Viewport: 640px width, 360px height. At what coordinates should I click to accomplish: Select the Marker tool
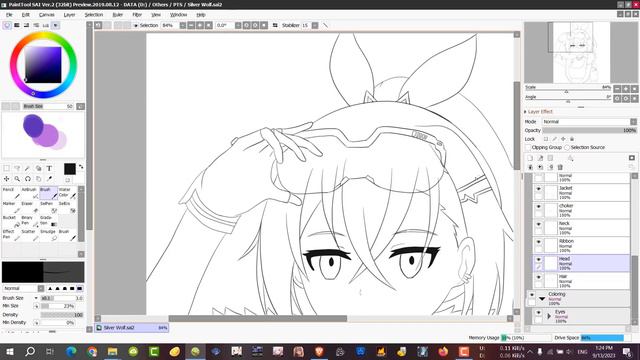[11, 207]
